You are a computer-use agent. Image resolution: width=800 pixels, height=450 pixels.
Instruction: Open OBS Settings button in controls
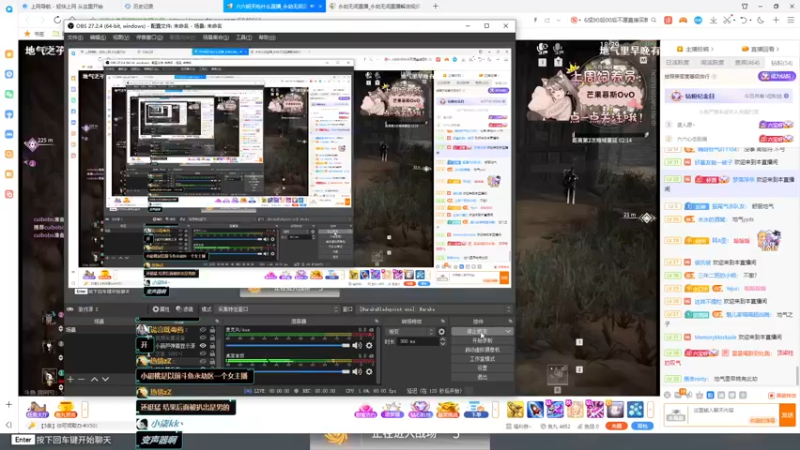[x=482, y=368]
